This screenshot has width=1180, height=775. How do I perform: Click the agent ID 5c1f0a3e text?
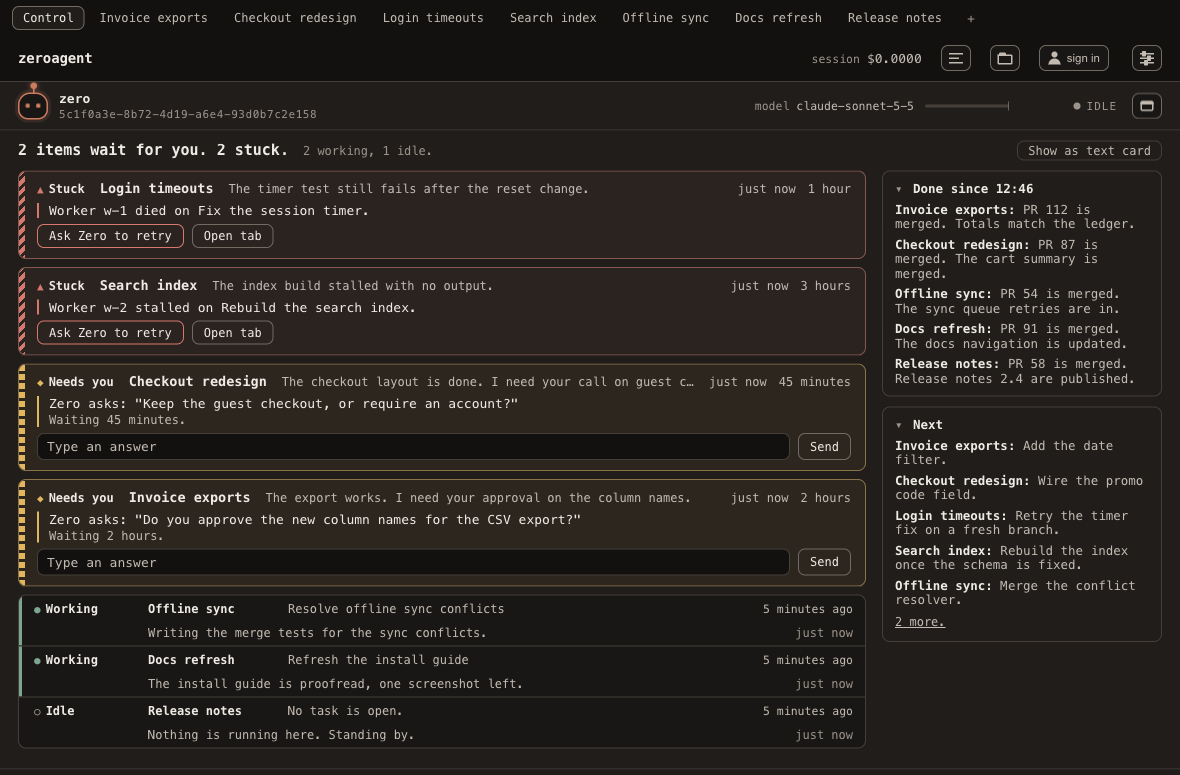click(187, 114)
